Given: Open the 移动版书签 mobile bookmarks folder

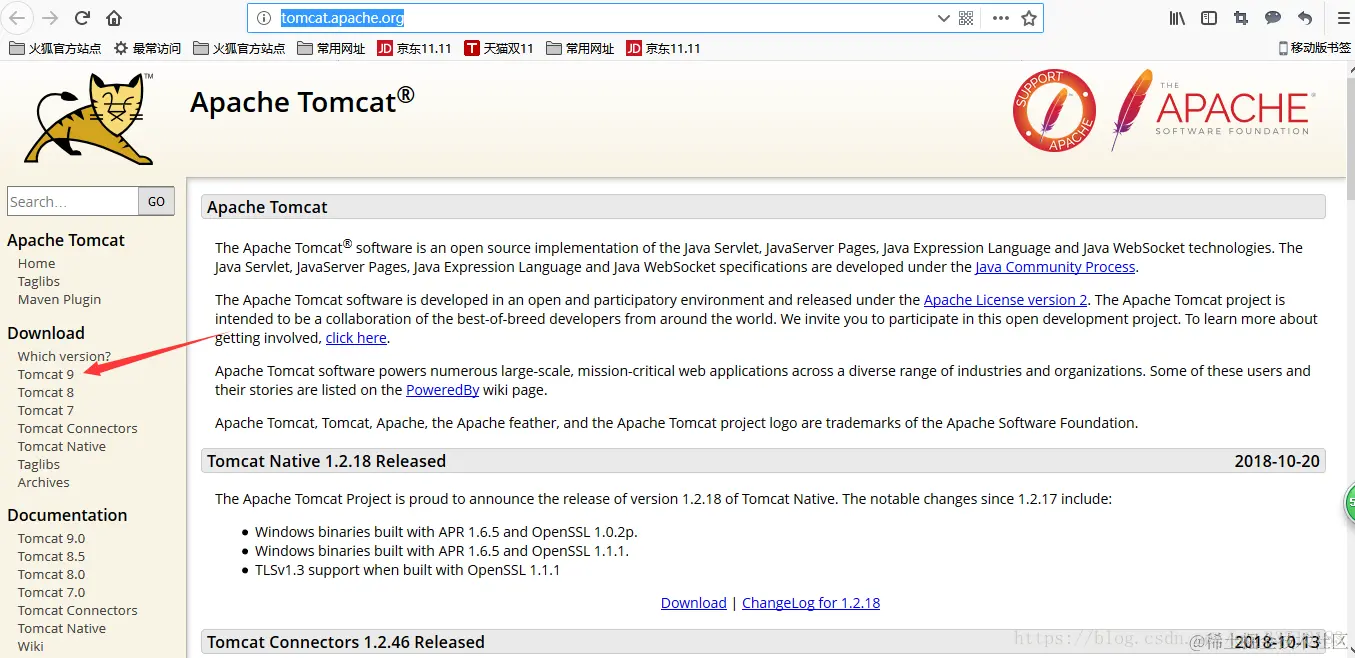Looking at the screenshot, I should (x=1315, y=48).
